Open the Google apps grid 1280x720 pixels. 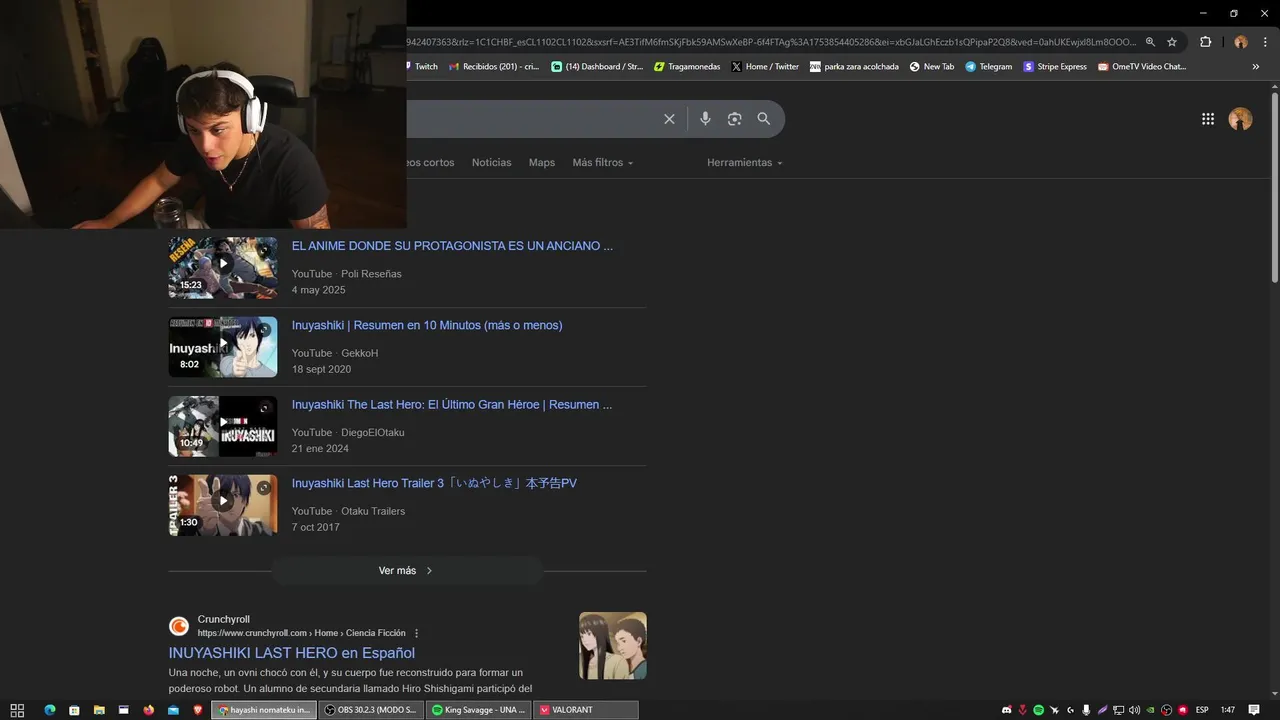(1208, 119)
